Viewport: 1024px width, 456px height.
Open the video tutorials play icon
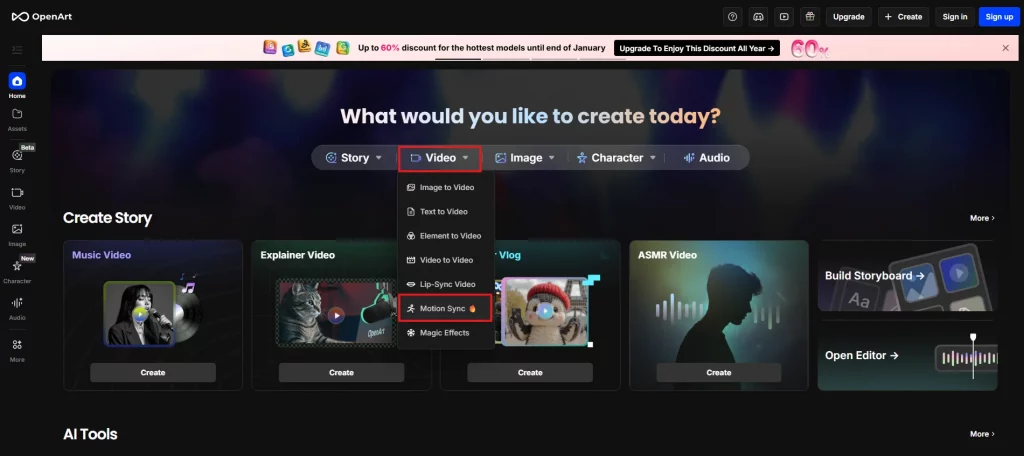click(x=784, y=17)
